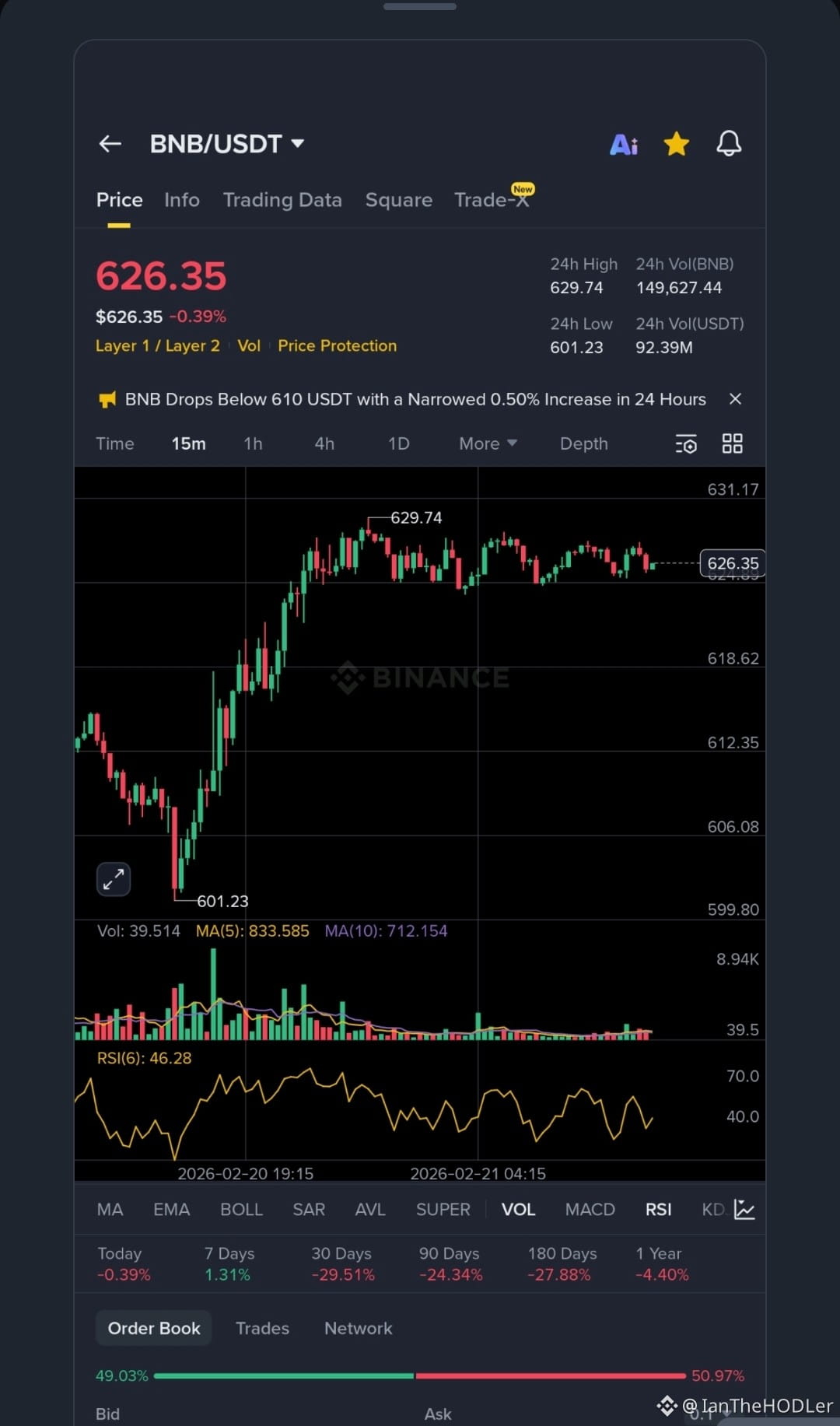Select the Order Book tab

pyautogui.click(x=154, y=1328)
